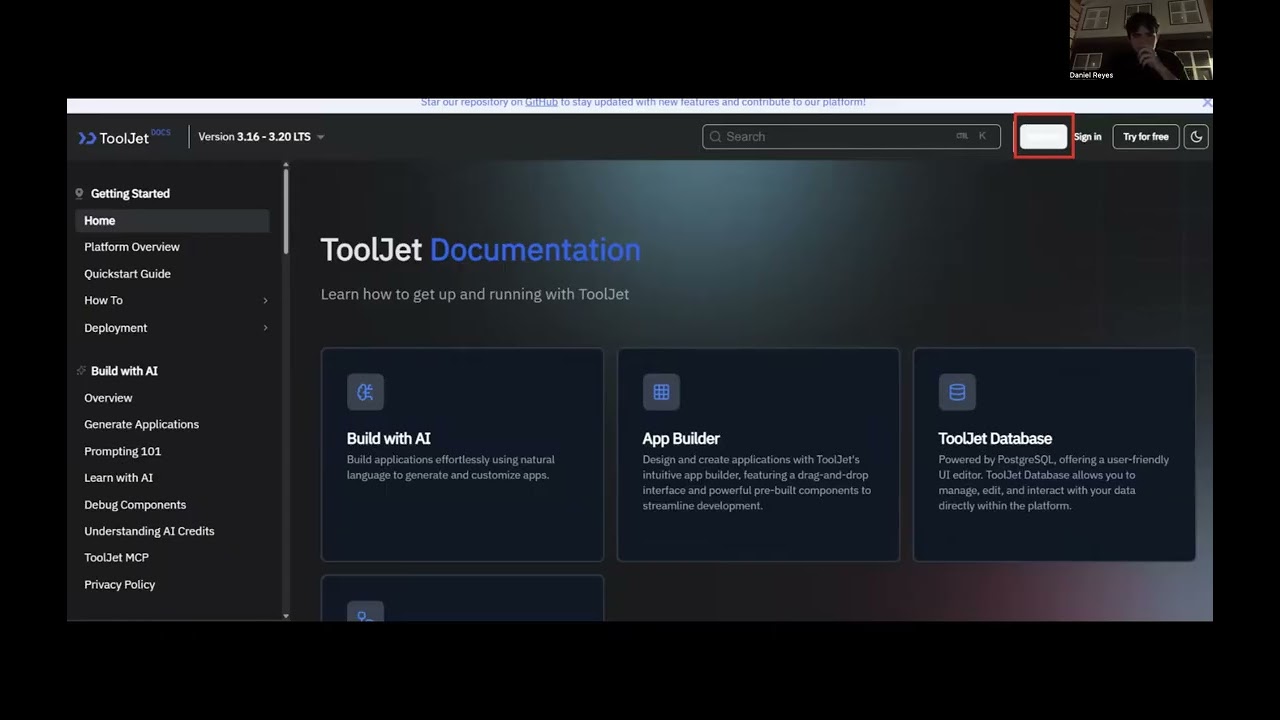Open ToolJet MCP in the sidebar
This screenshot has width=1280, height=720.
point(116,558)
